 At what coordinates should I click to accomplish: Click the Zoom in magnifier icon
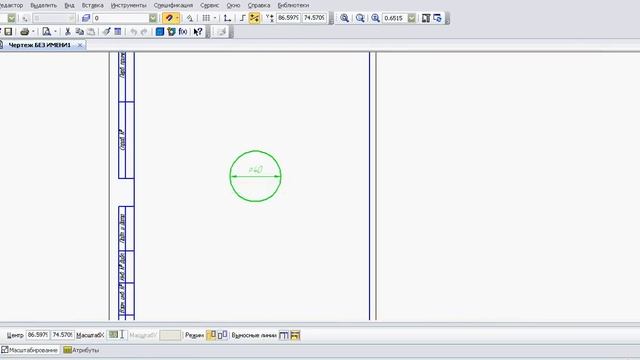(376, 18)
